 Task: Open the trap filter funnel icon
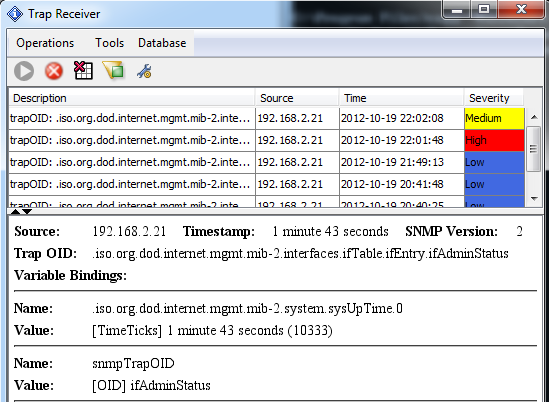point(113,70)
